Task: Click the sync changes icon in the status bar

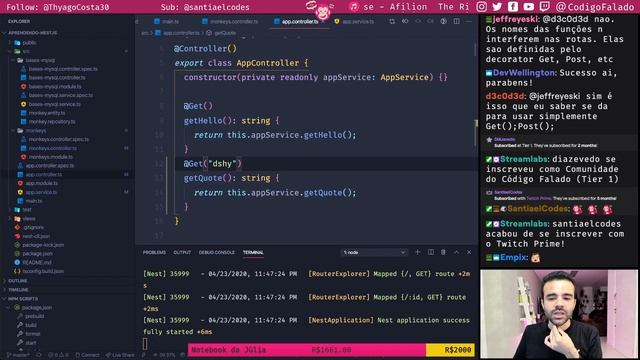Action: 39,355
